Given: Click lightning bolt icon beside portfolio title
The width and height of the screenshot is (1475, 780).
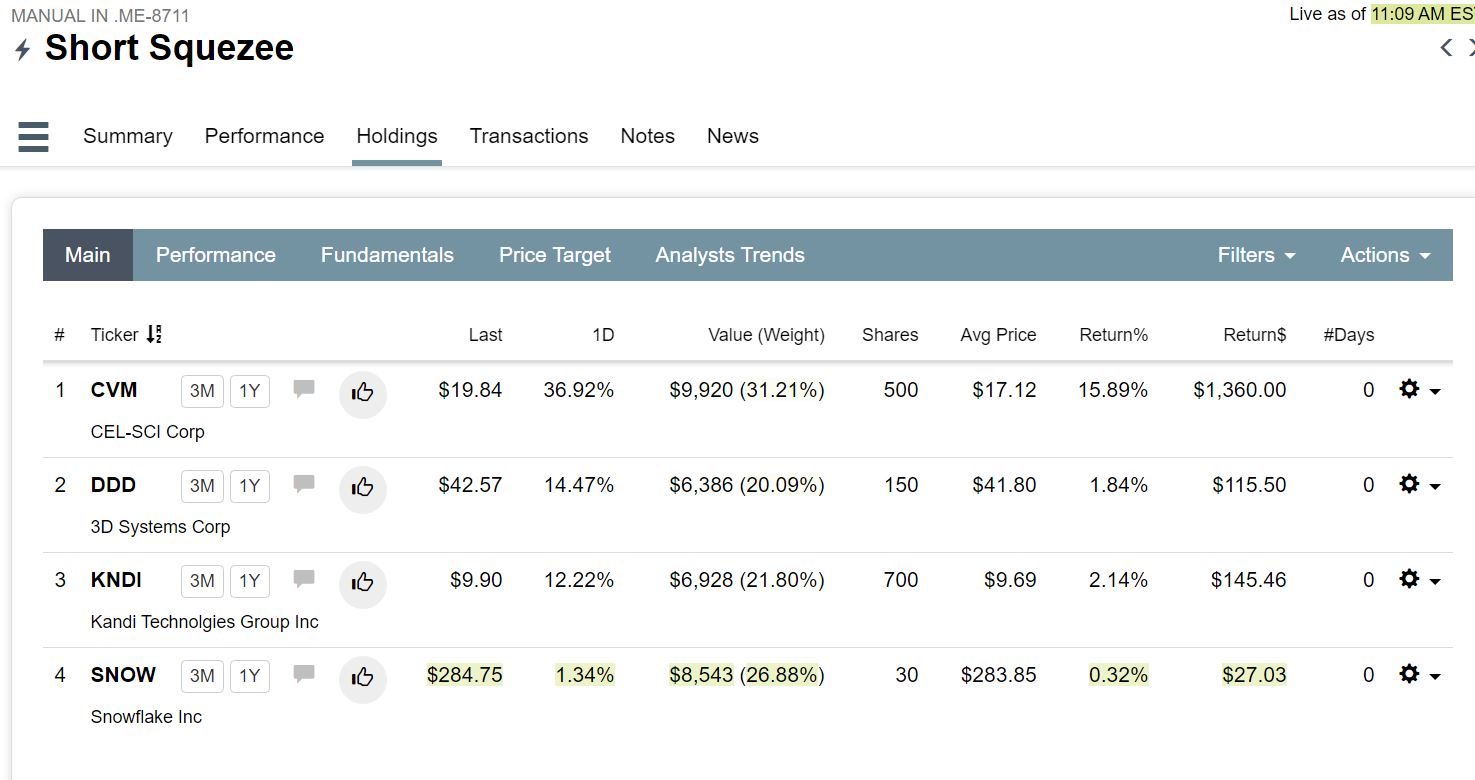Looking at the screenshot, I should pyautogui.click(x=22, y=50).
